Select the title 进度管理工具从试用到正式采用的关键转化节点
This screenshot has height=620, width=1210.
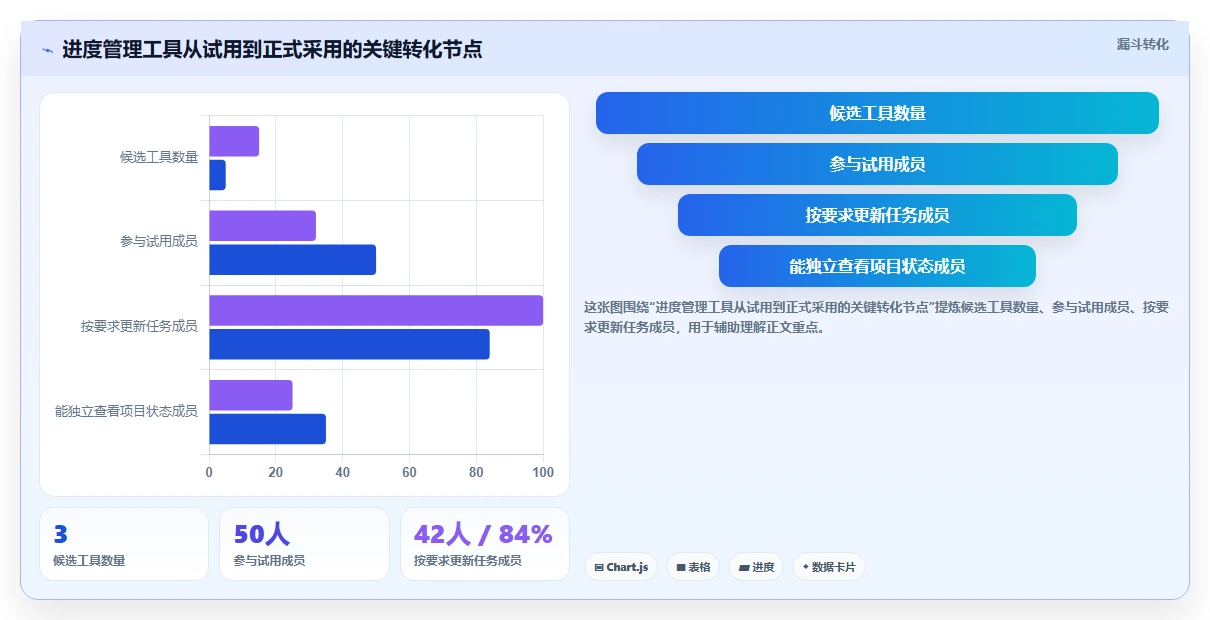pyautogui.click(x=272, y=49)
